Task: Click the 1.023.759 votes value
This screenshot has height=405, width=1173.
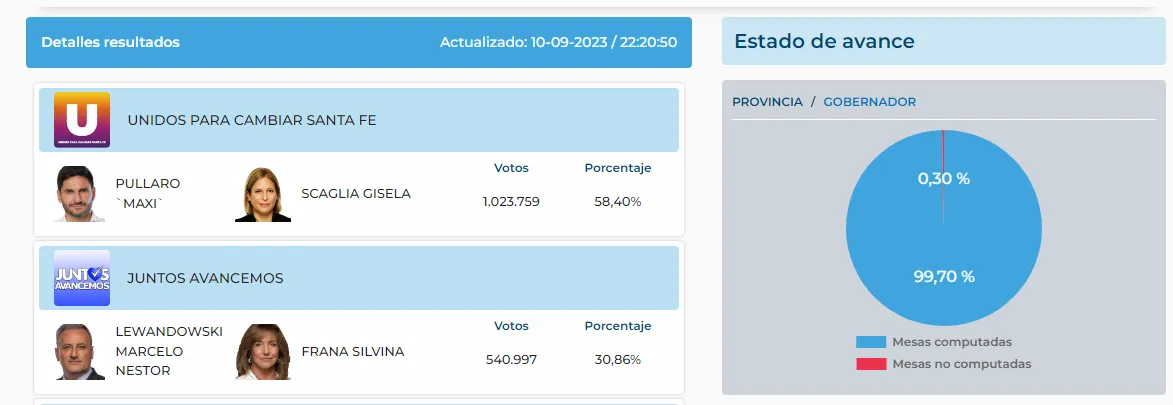Action: click(x=511, y=202)
